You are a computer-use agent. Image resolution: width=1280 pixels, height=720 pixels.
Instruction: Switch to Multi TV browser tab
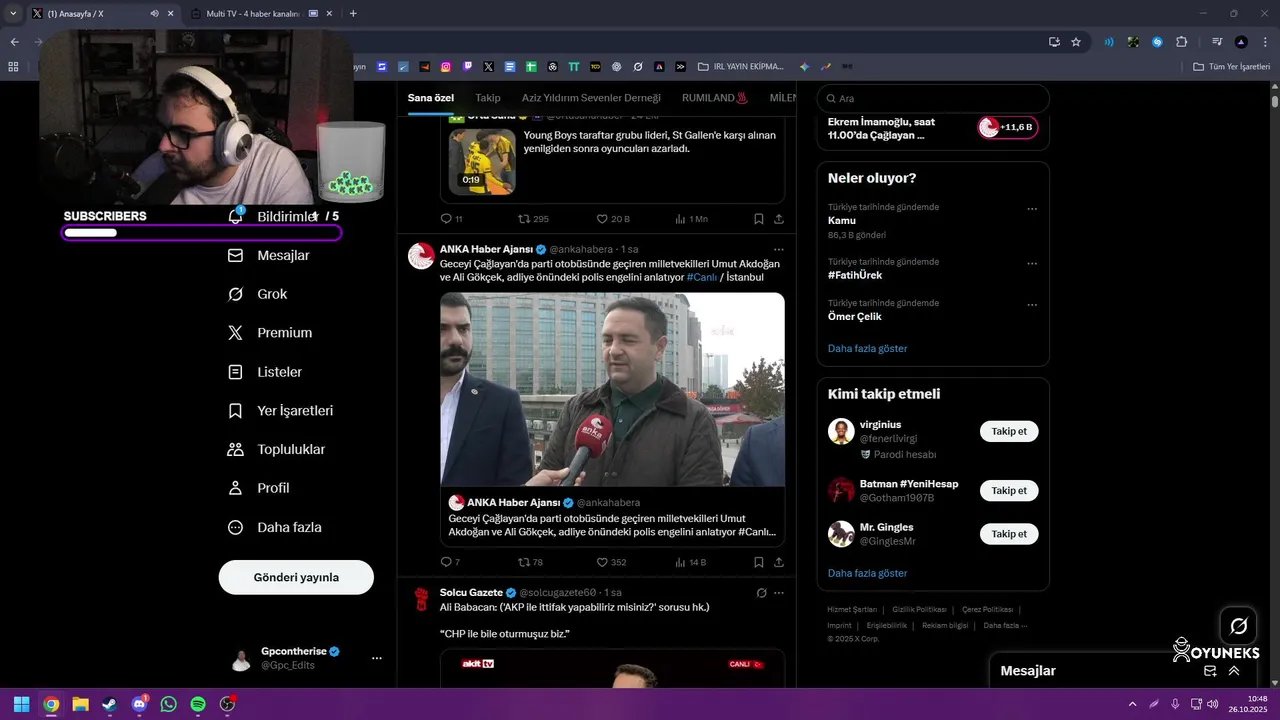pyautogui.click(x=253, y=14)
